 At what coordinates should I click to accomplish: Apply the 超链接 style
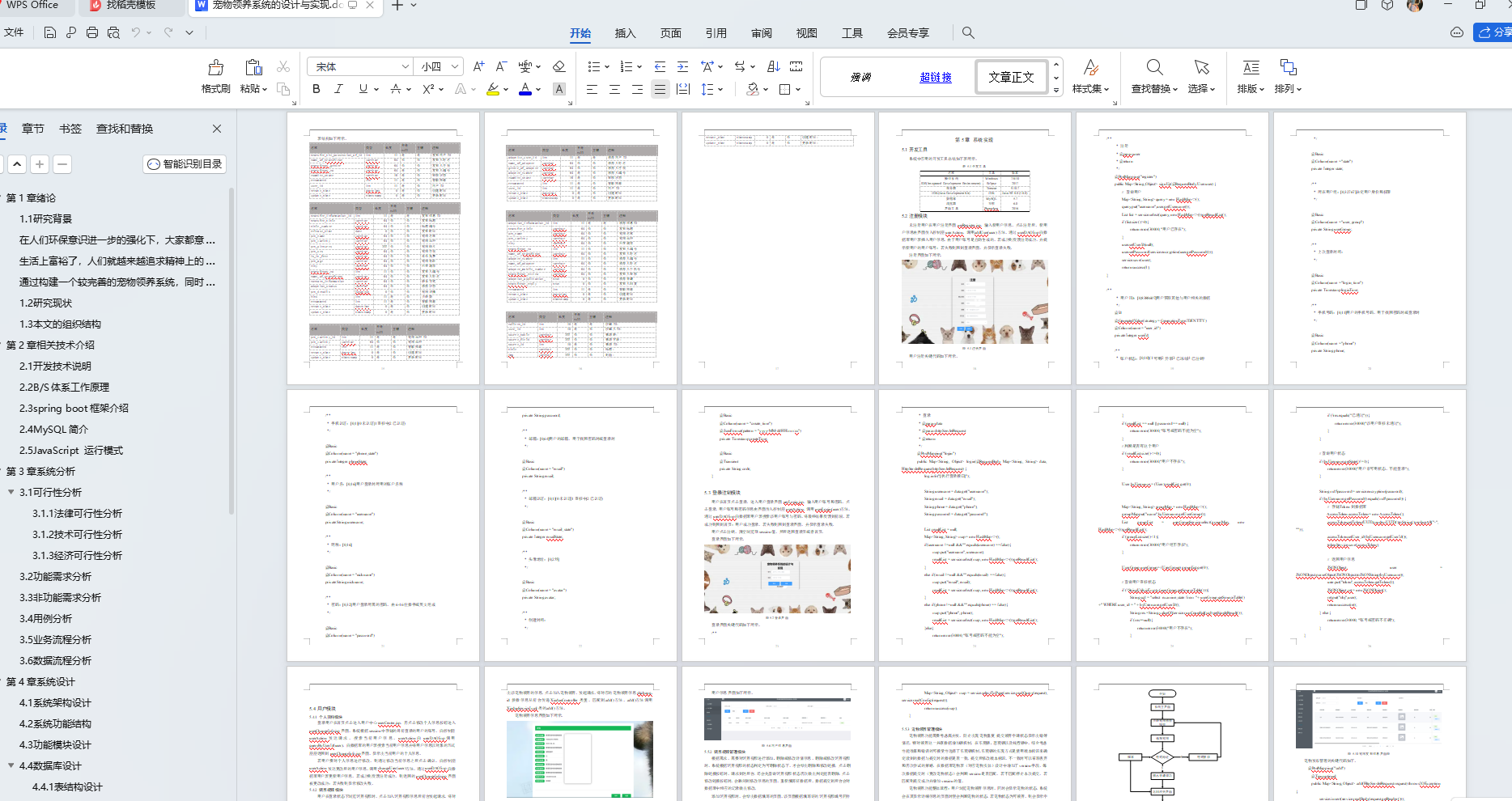click(936, 77)
